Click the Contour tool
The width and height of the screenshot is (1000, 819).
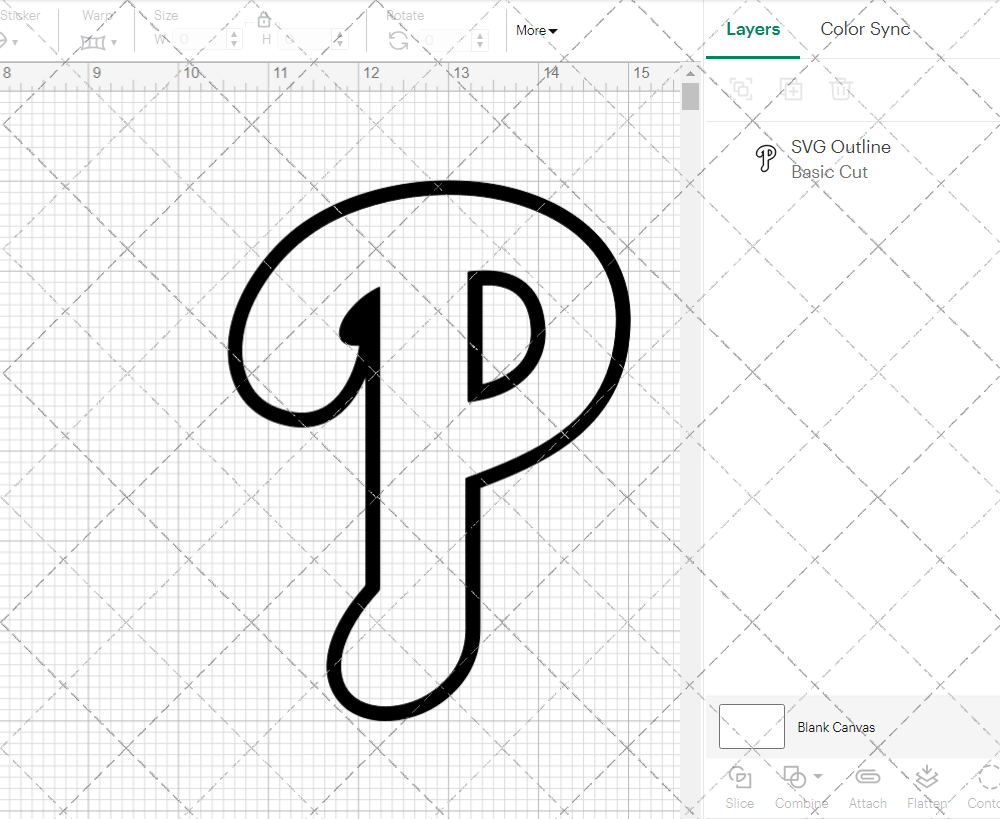click(x=984, y=787)
